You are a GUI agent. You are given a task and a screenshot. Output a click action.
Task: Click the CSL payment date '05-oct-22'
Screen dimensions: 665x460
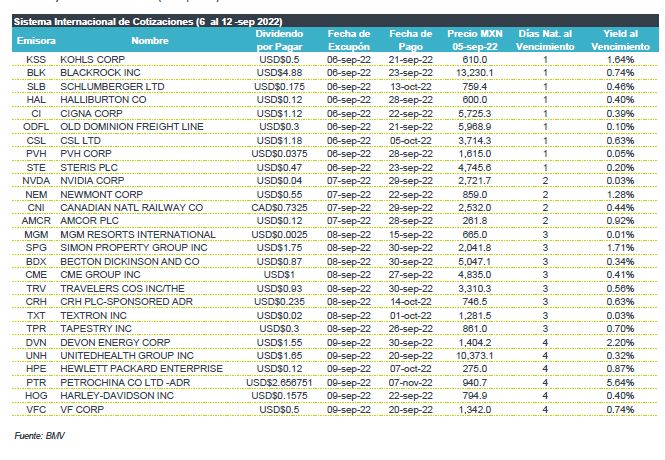[x=411, y=141]
